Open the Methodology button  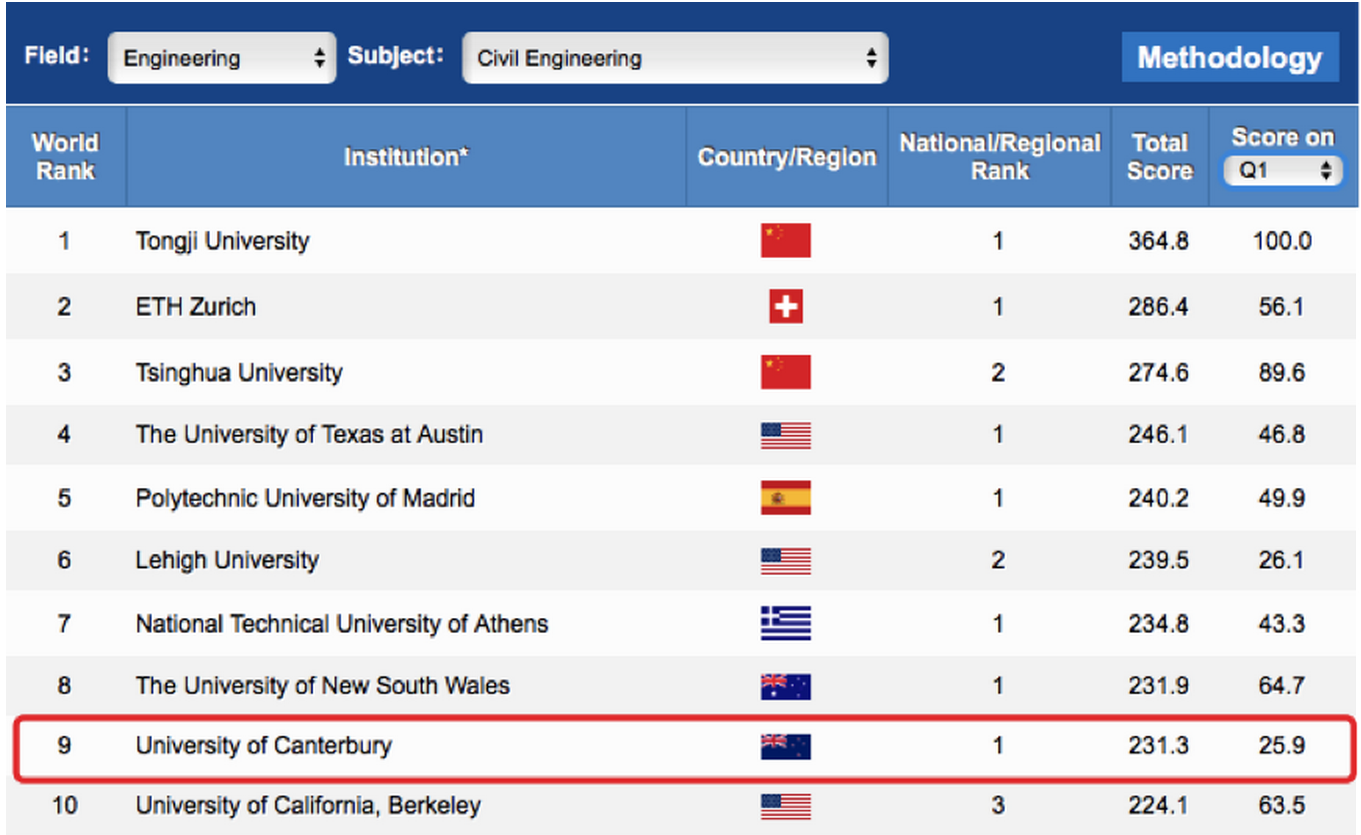coord(1229,58)
